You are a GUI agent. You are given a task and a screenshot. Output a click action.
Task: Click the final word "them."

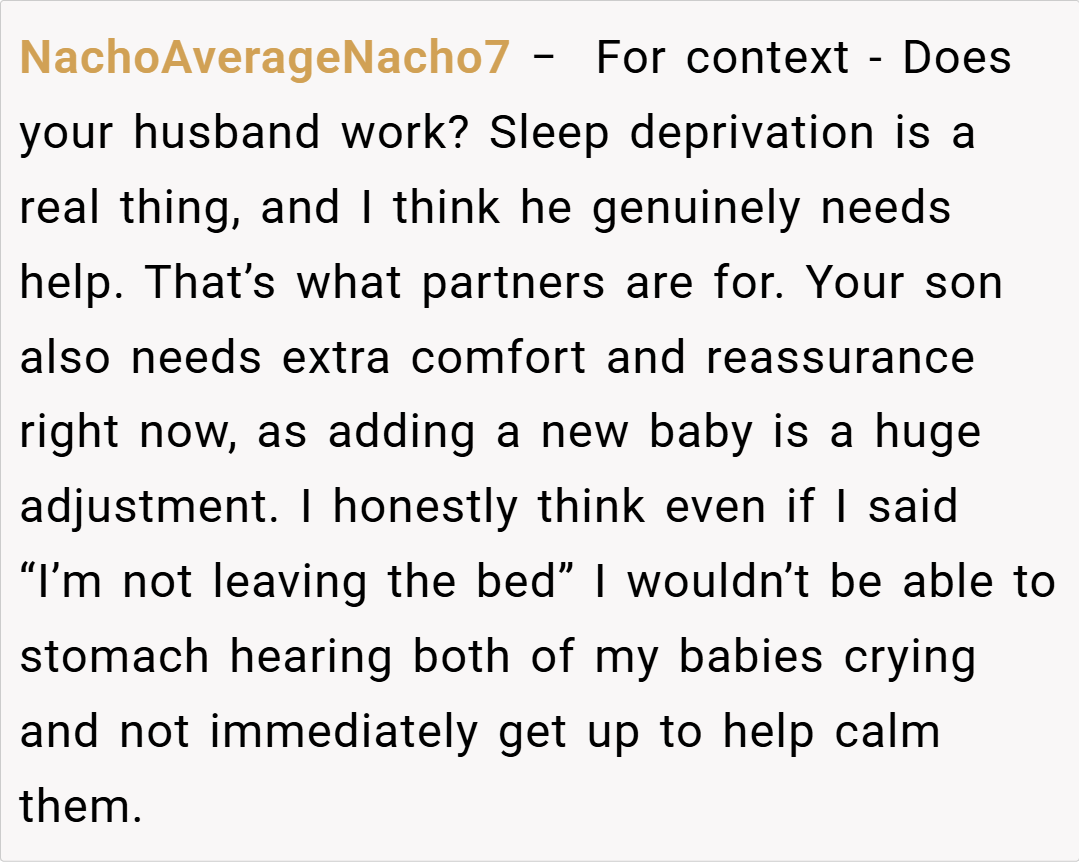coord(81,806)
